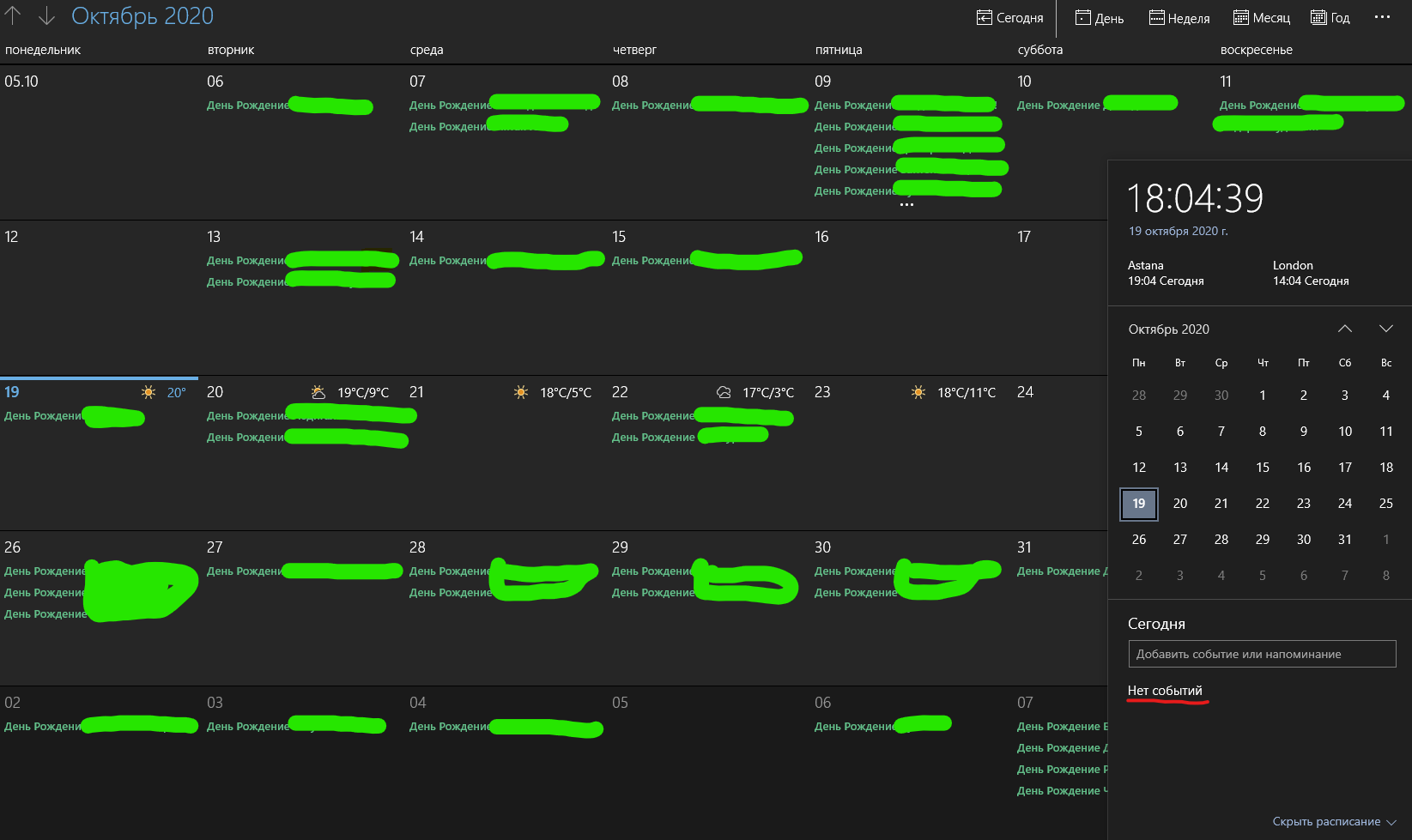The height and width of the screenshot is (840, 1412).
Task: Switch to Год view
Action: coord(1330,18)
